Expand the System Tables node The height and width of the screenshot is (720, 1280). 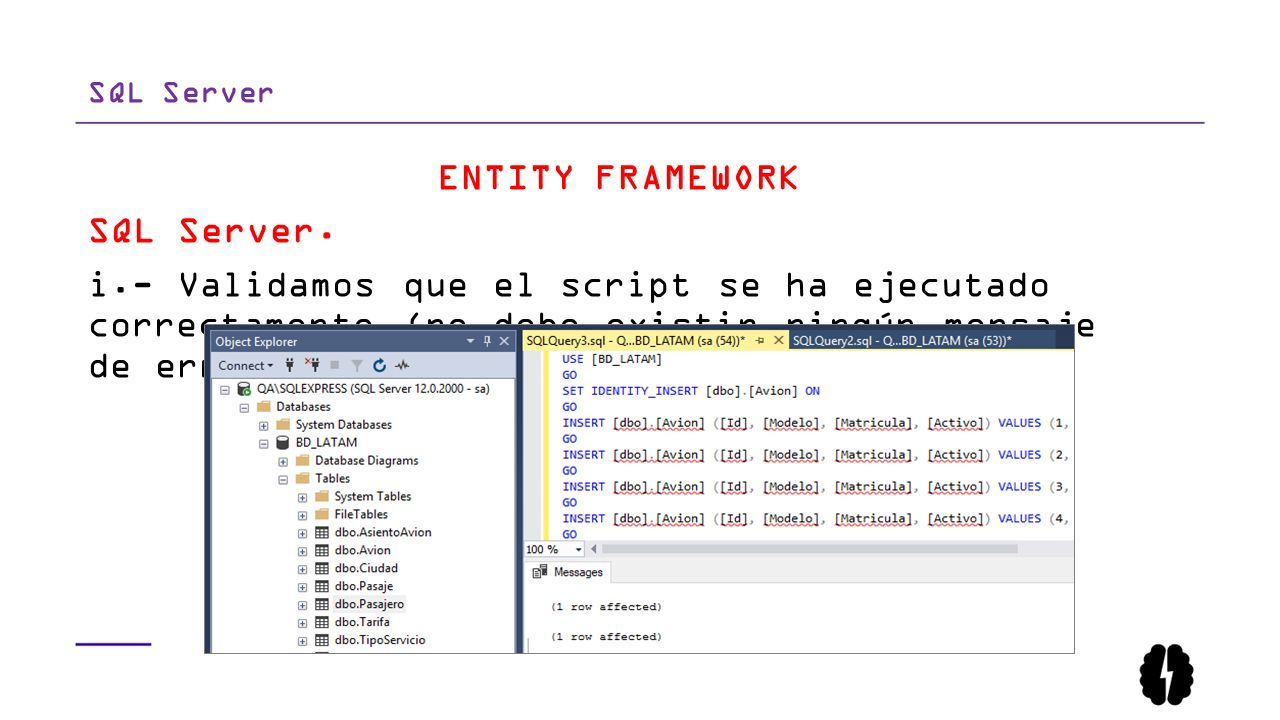point(302,497)
